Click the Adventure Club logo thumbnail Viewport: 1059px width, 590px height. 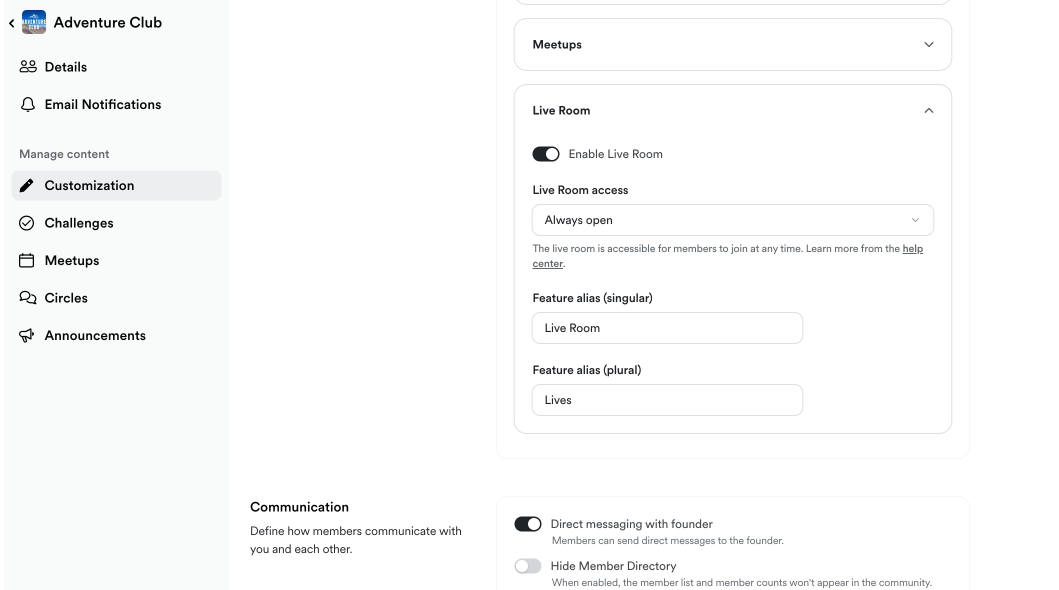pyautogui.click(x=34, y=22)
